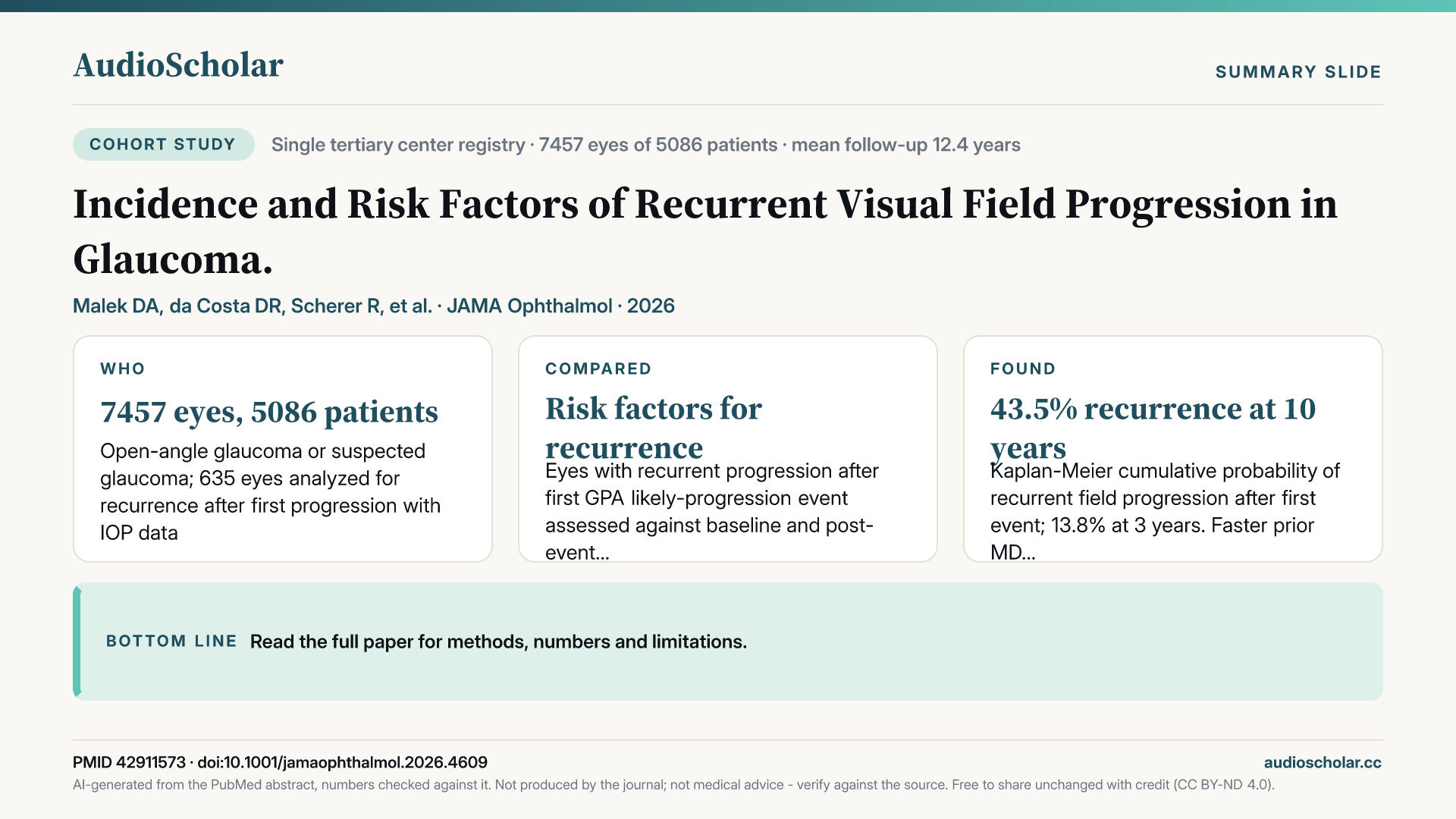Screen dimensions: 1456x819
Task: Click the authors and journal line
Action: (x=374, y=306)
